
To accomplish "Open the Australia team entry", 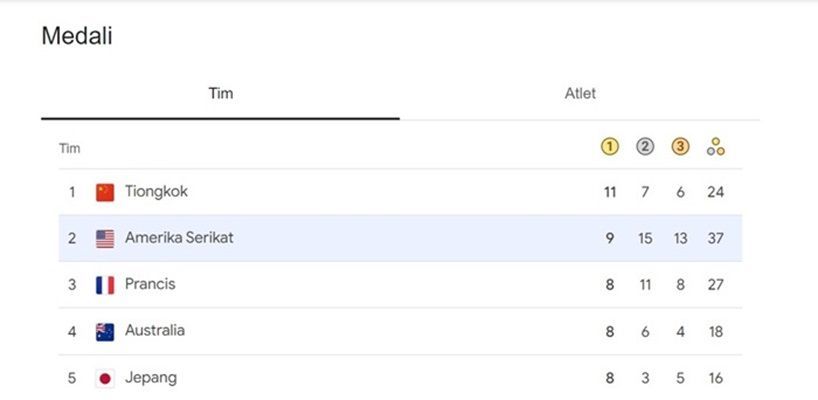I will pyautogui.click(x=400, y=331).
